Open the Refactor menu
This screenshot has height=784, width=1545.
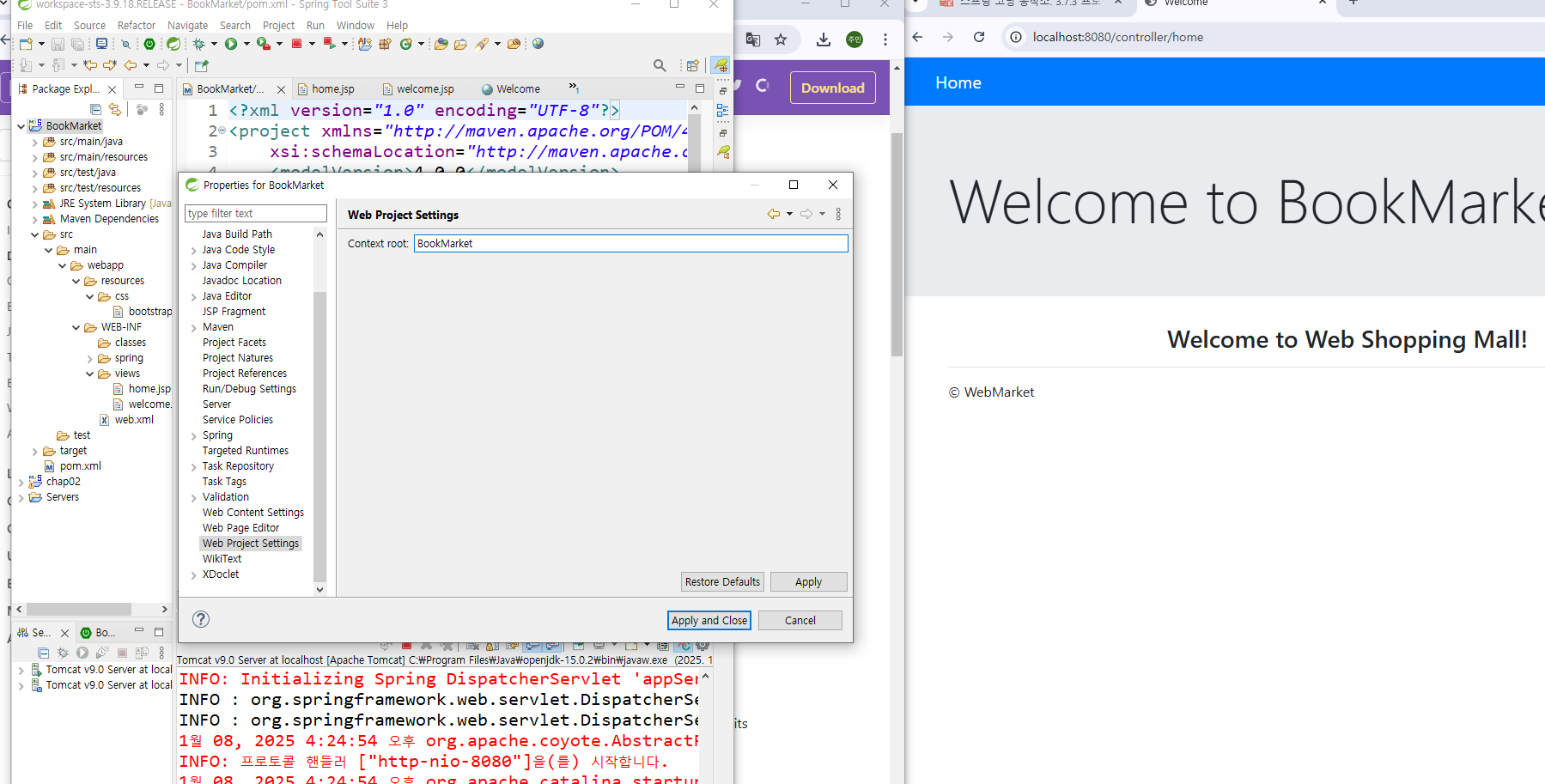[x=137, y=26]
